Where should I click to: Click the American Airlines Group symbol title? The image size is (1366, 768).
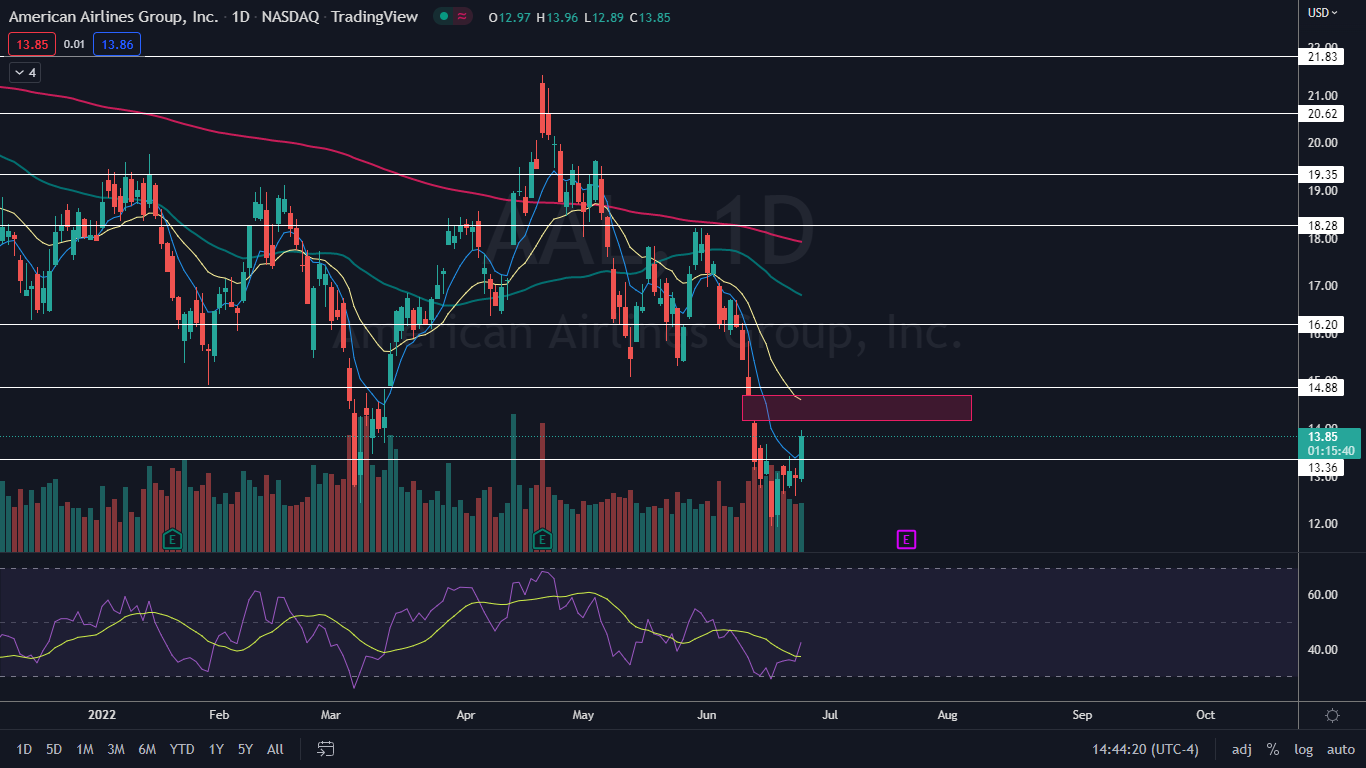tap(113, 17)
